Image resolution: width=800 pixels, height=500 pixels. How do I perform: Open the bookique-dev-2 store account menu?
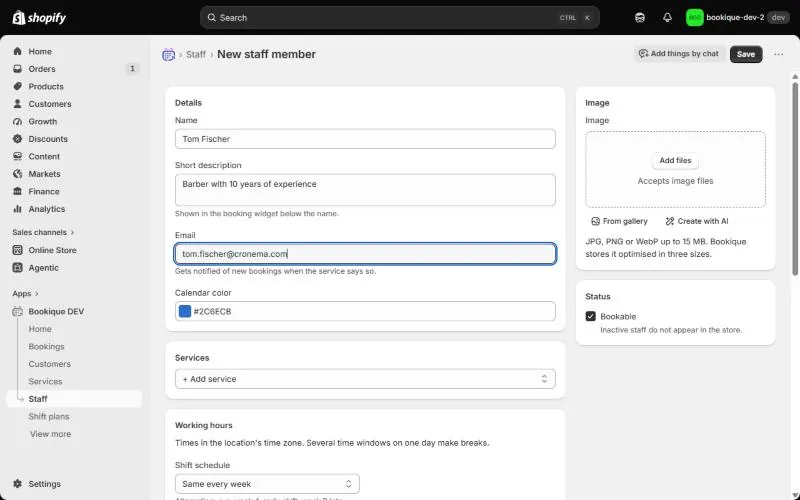click(737, 18)
